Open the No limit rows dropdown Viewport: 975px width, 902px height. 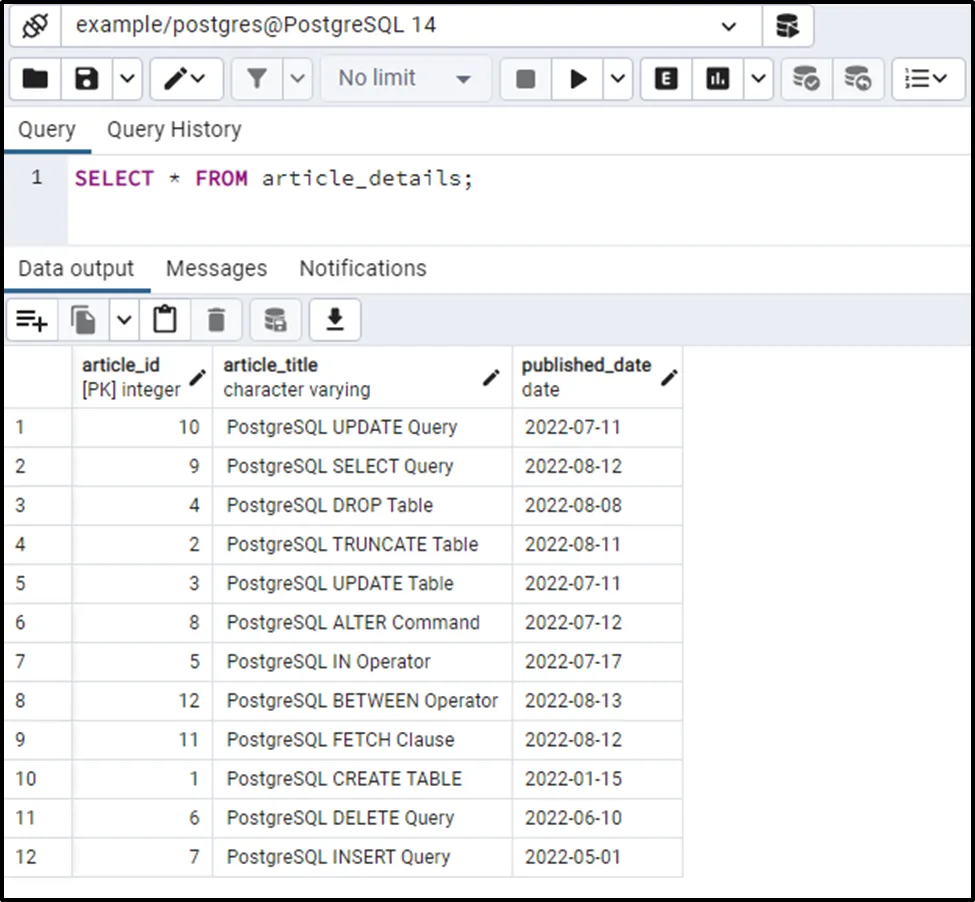405,79
